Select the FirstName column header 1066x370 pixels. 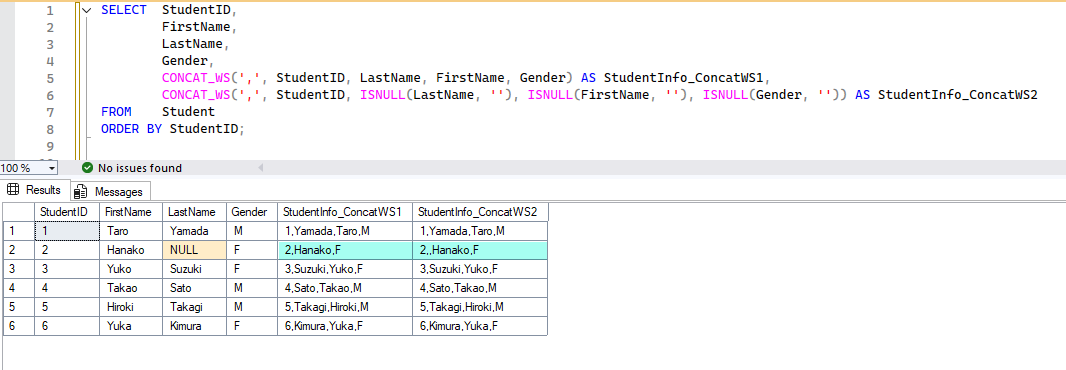coord(131,212)
